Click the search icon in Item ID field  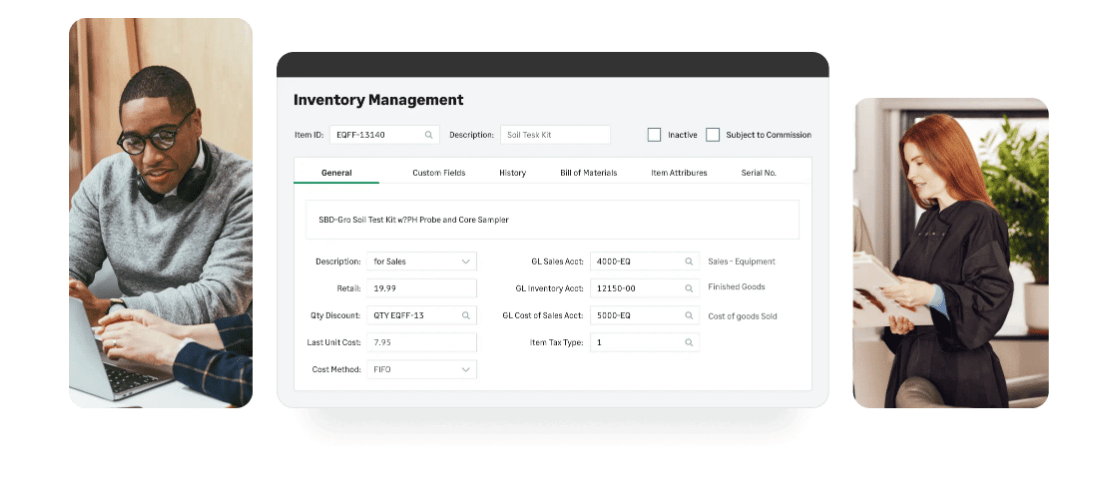(429, 135)
